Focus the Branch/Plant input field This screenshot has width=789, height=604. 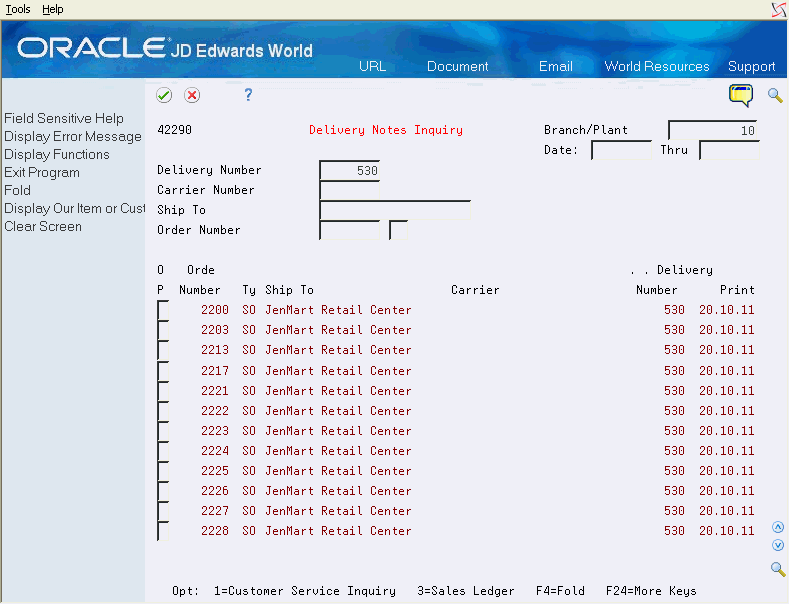(713, 130)
